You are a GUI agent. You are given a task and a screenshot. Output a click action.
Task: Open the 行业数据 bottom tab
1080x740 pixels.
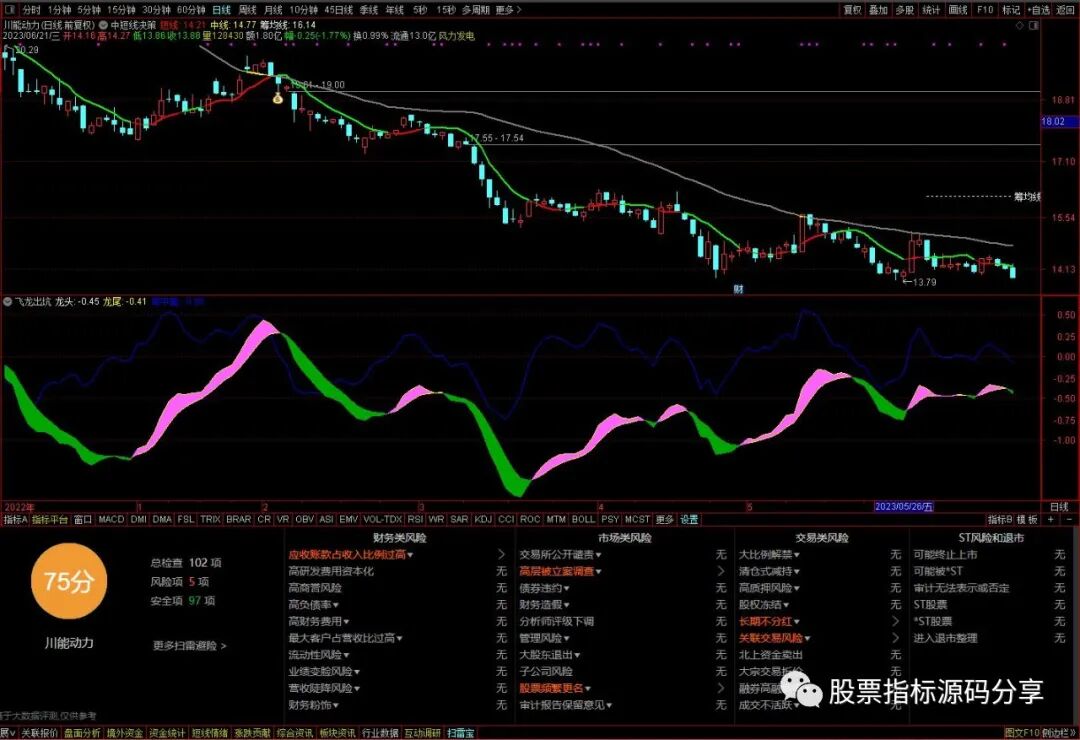point(380,733)
